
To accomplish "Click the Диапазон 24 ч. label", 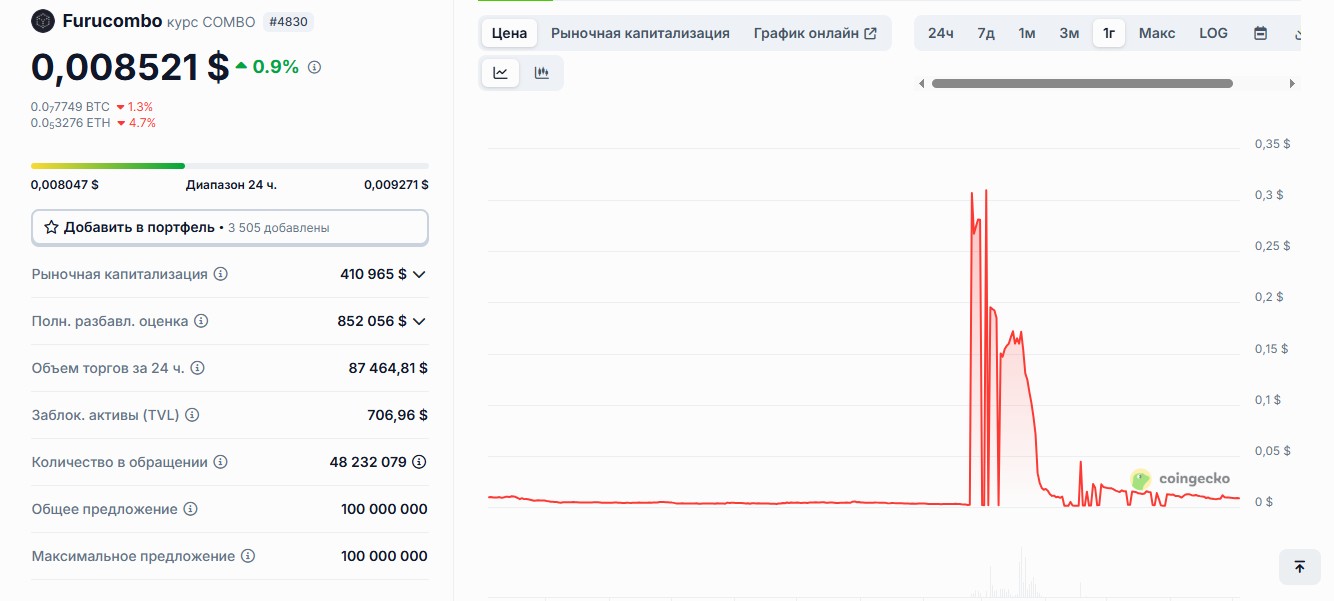I will pyautogui.click(x=231, y=185).
